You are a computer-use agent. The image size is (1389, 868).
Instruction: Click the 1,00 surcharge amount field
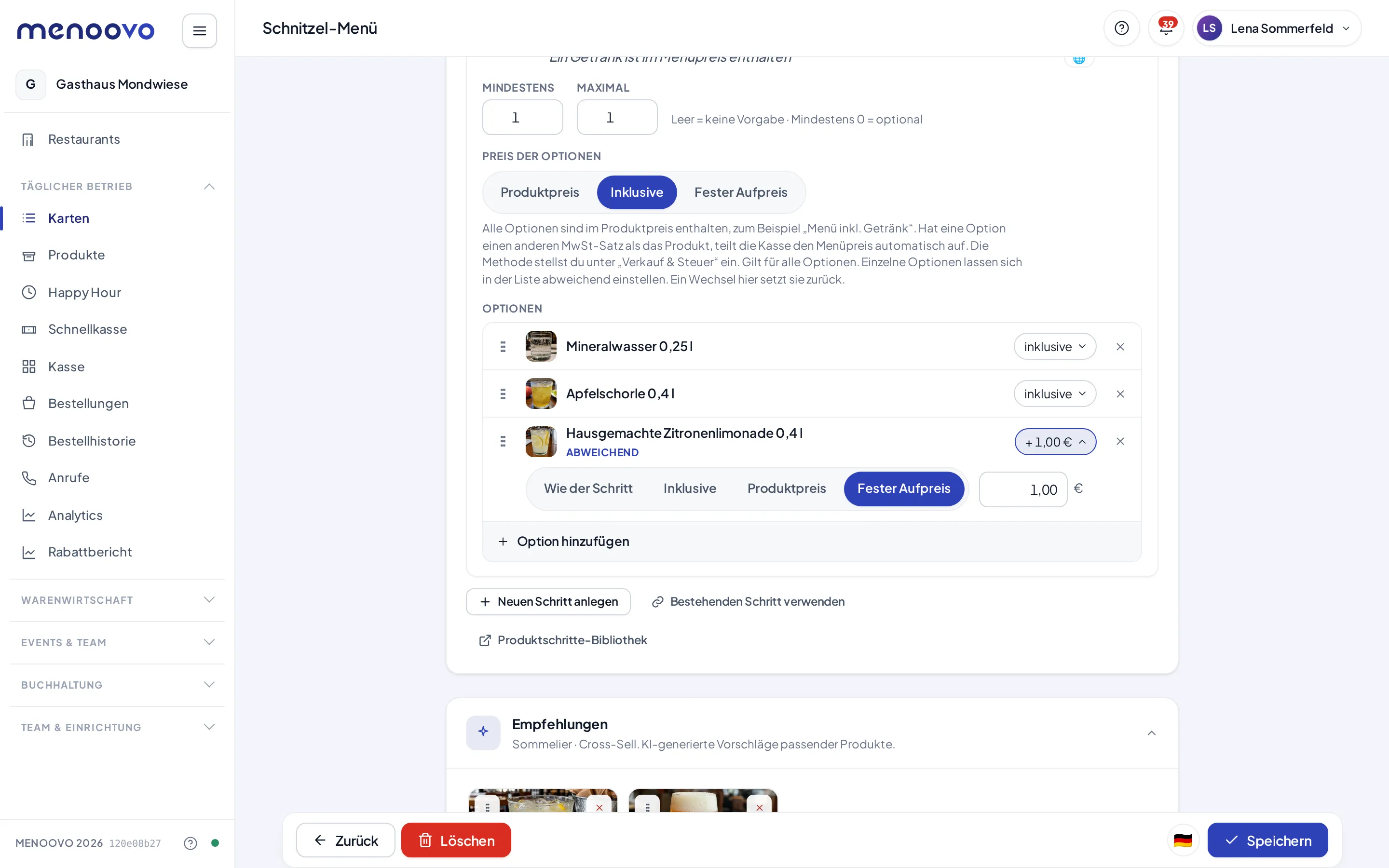click(1023, 489)
